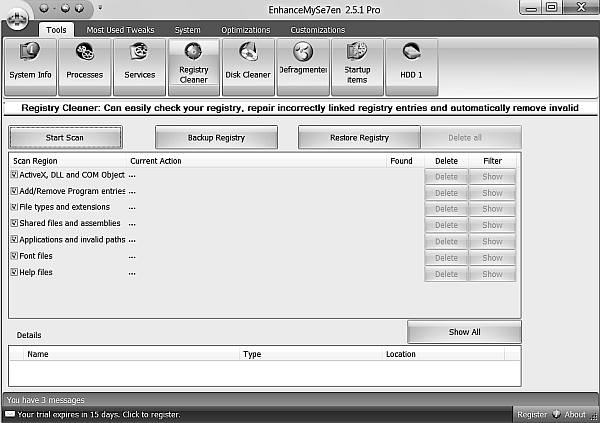Screen dimensions: 600x423
Task: Click the About link in status bar
Action: click(575, 414)
